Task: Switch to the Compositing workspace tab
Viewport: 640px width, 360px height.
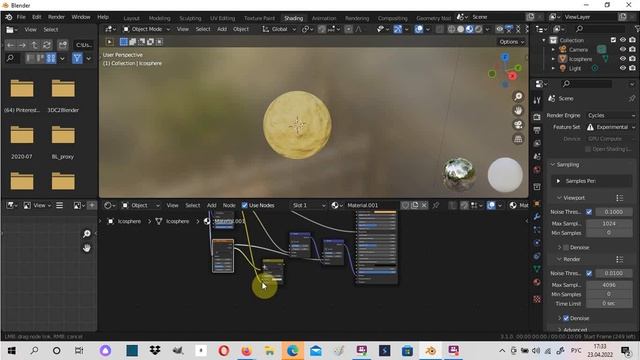Action: pyautogui.click(x=393, y=18)
